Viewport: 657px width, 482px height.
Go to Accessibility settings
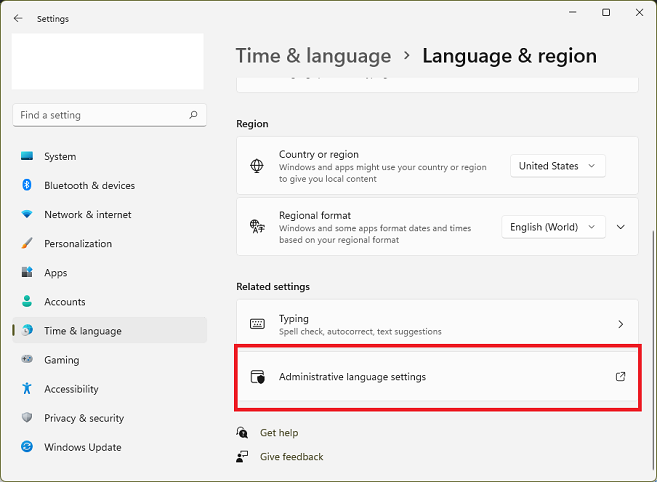pos(109,389)
